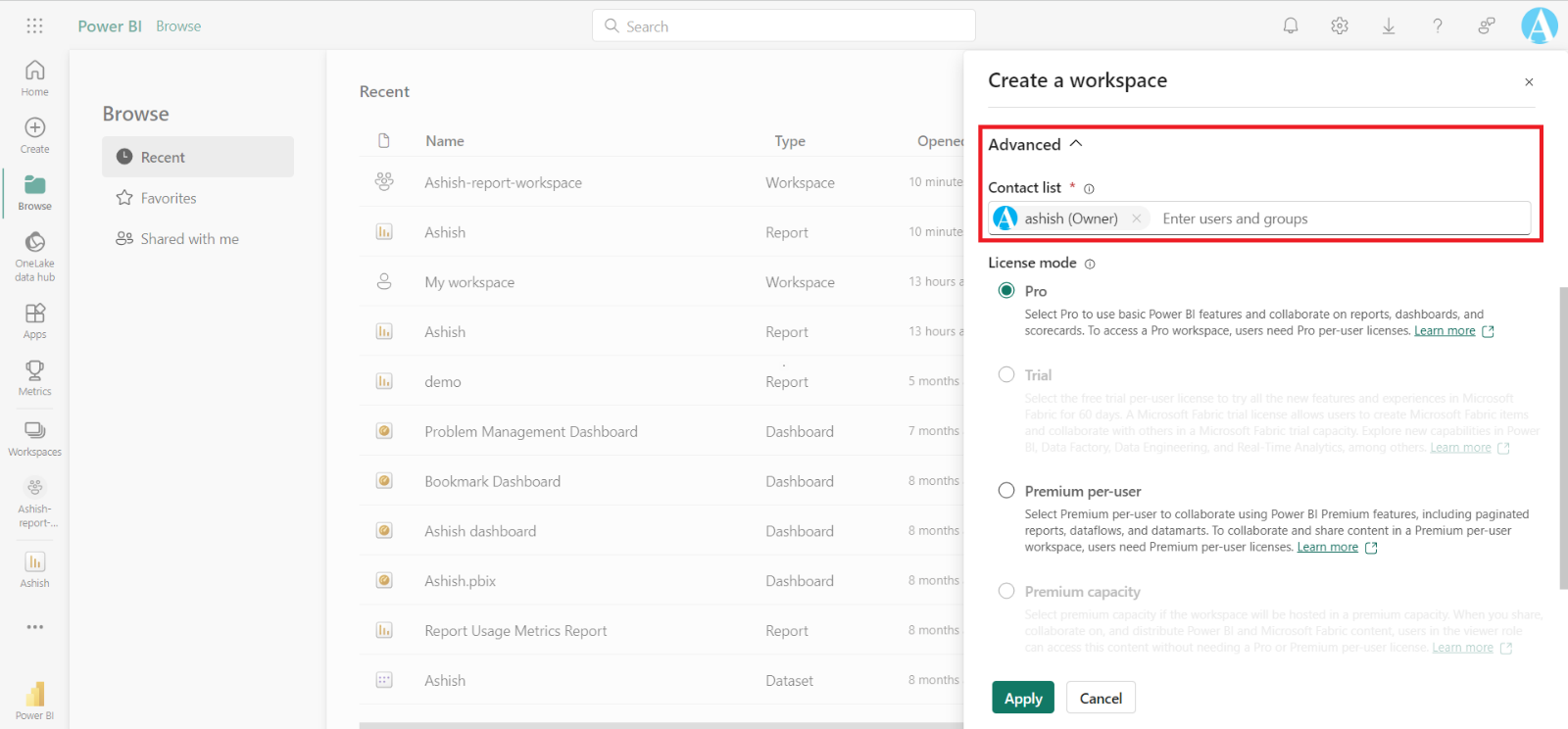This screenshot has width=1568, height=729.
Task: Open the Notifications bell icon
Action: pos(1291,26)
